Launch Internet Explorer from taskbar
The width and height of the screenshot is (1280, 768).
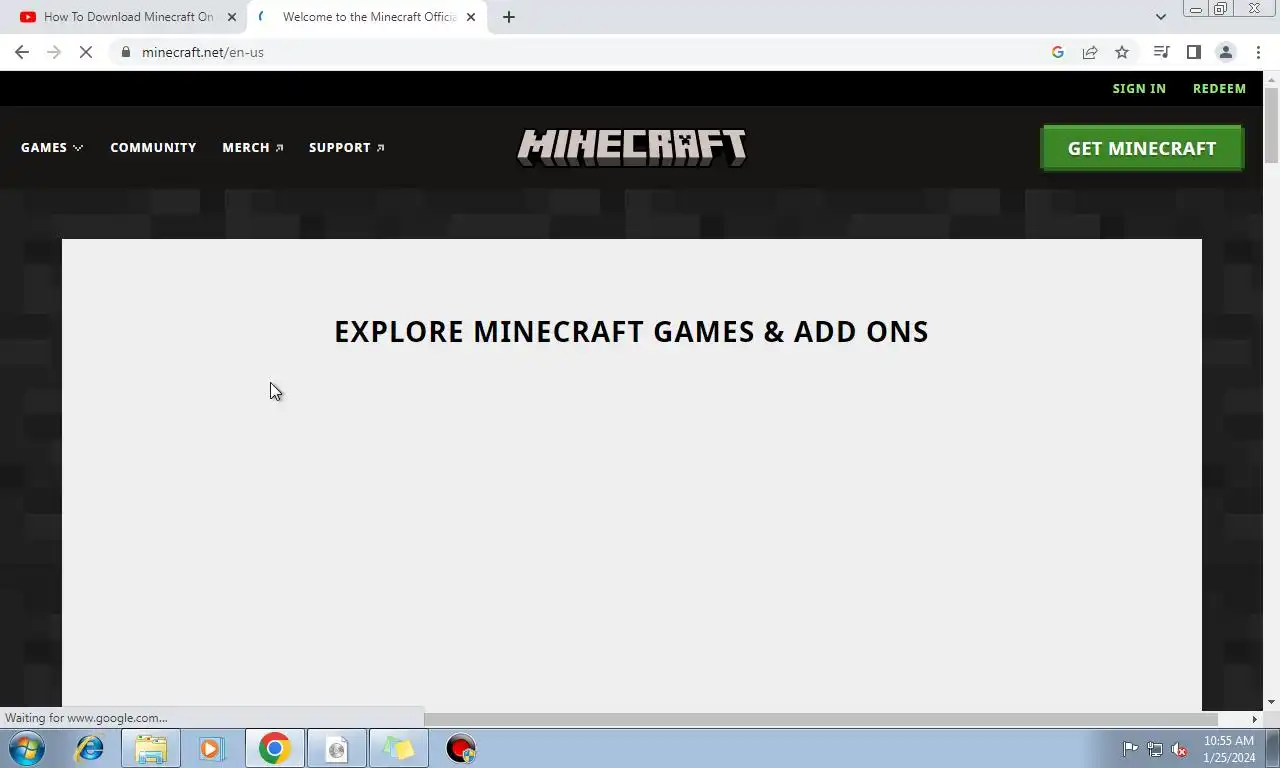pos(90,748)
